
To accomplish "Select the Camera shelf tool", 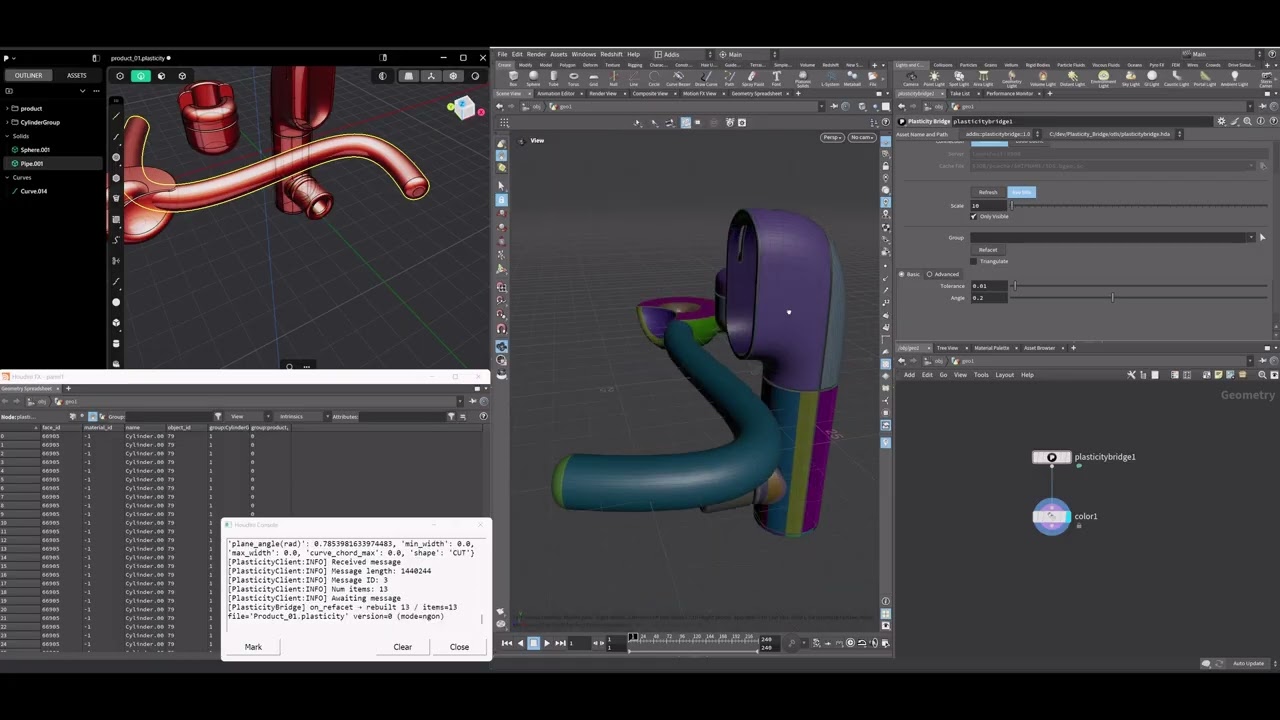I will 909,77.
